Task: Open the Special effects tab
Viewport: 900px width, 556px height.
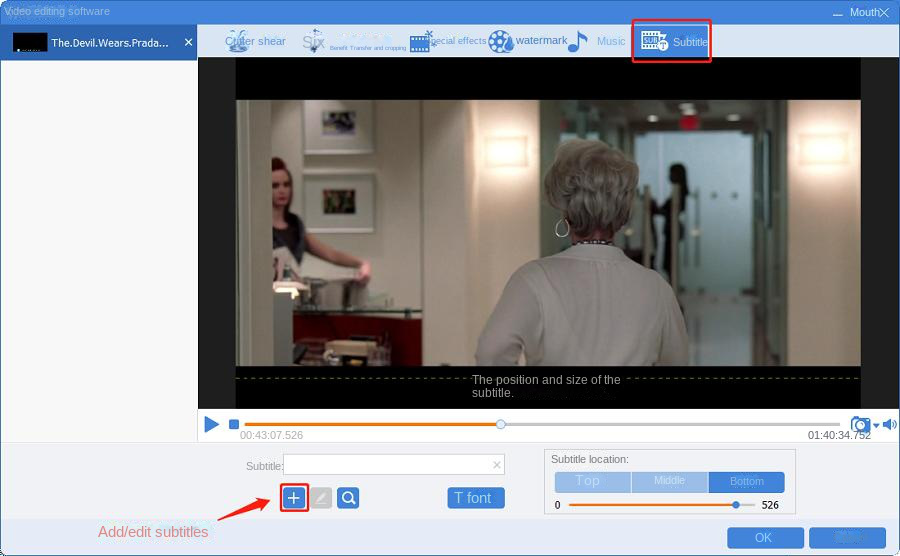Action: click(448, 41)
